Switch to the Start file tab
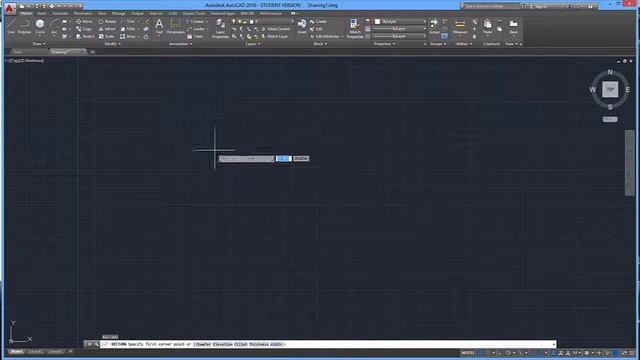 (18, 52)
